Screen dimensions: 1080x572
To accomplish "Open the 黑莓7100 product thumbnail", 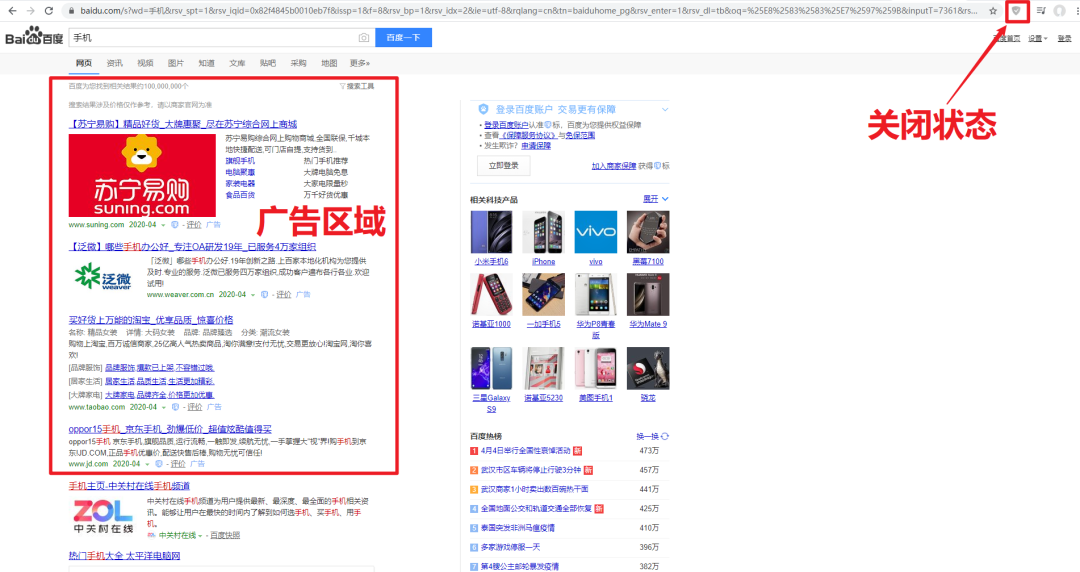I will point(648,232).
